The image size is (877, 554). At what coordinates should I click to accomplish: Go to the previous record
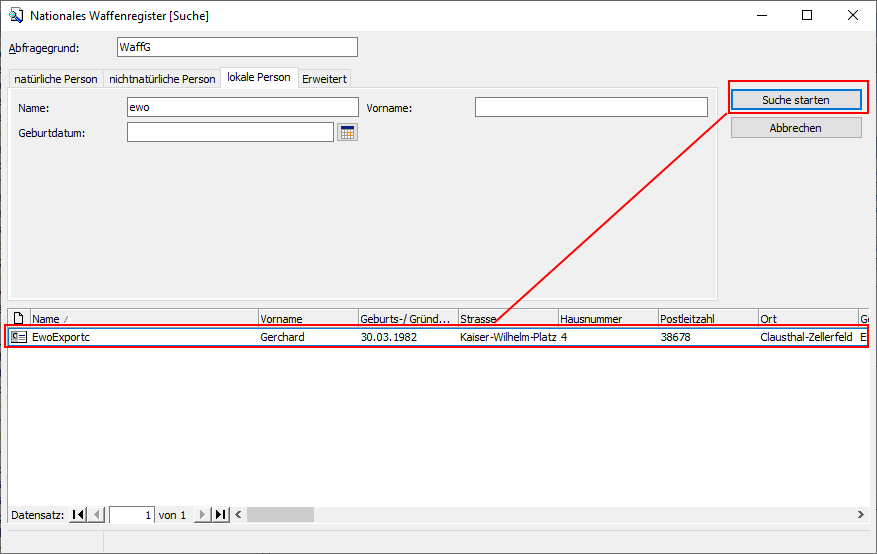point(96,515)
